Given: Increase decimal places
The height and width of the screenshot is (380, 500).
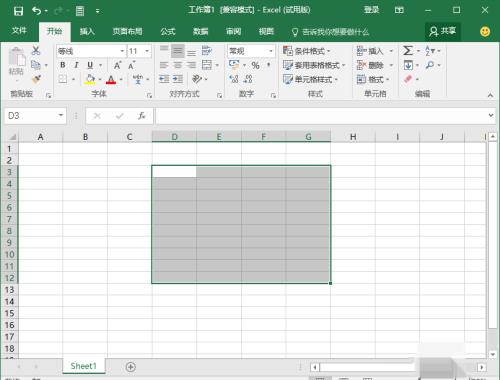Looking at the screenshot, I should pyautogui.click(x=234, y=79).
